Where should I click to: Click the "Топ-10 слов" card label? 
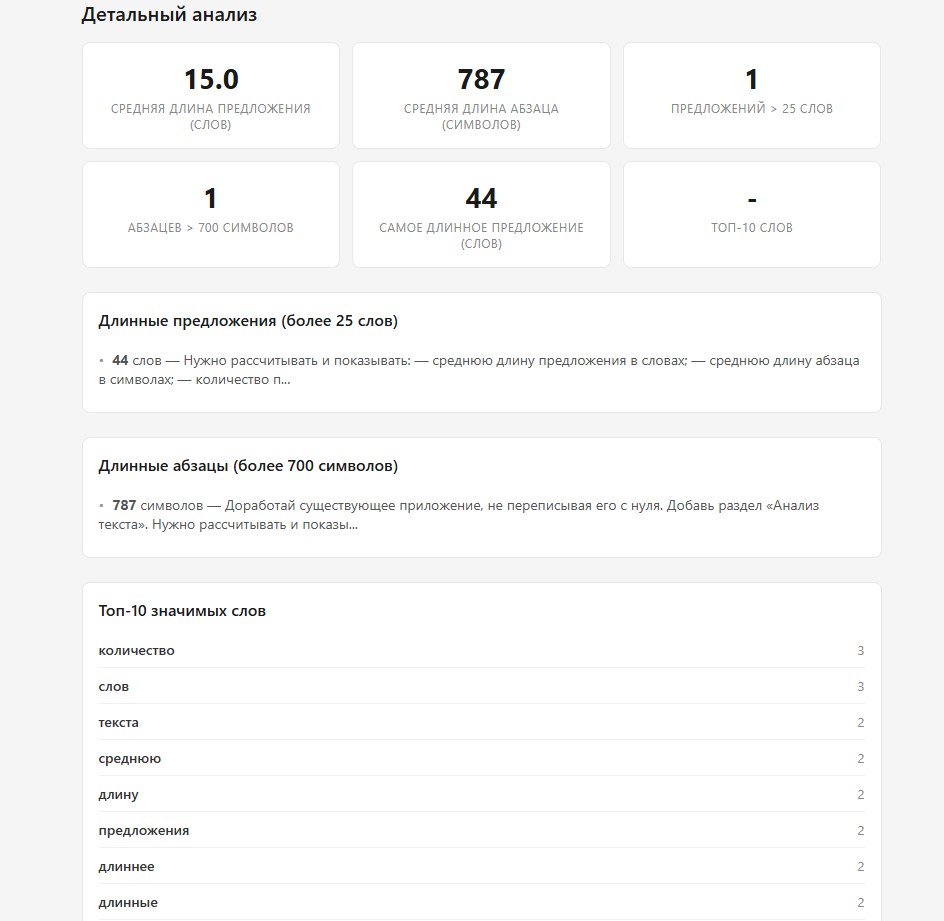pos(752,228)
